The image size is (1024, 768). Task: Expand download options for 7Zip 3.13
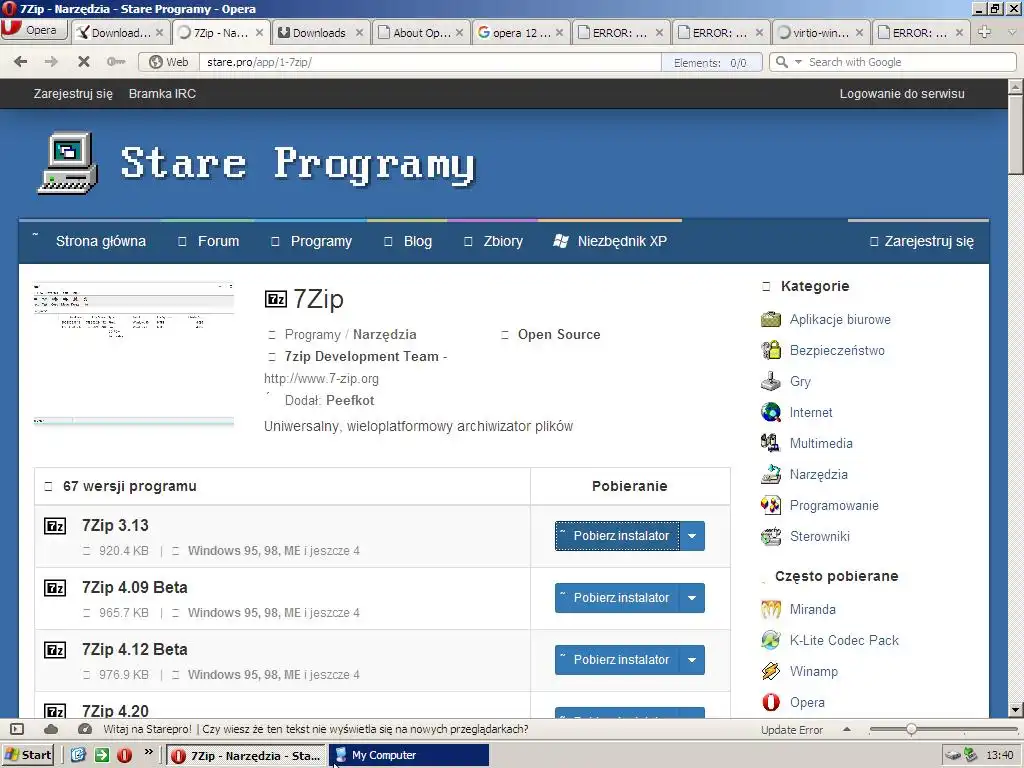[692, 536]
